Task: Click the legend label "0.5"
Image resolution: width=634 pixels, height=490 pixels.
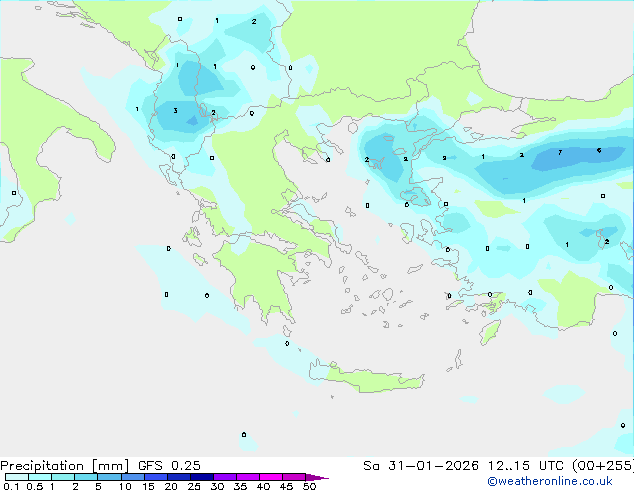Action: tap(35, 486)
